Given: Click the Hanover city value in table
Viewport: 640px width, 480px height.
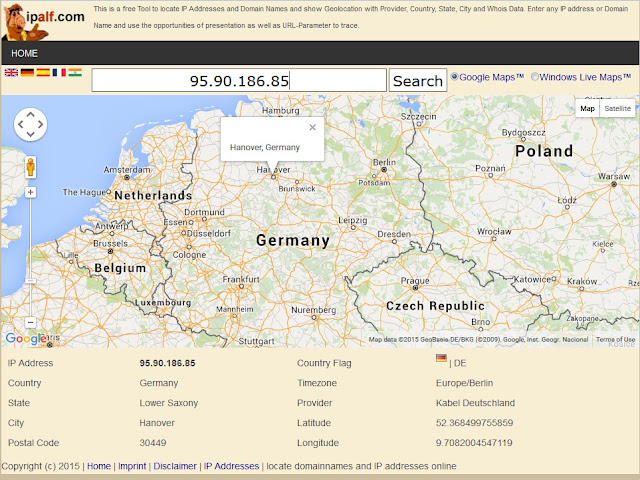Looking at the screenshot, I should point(157,423).
